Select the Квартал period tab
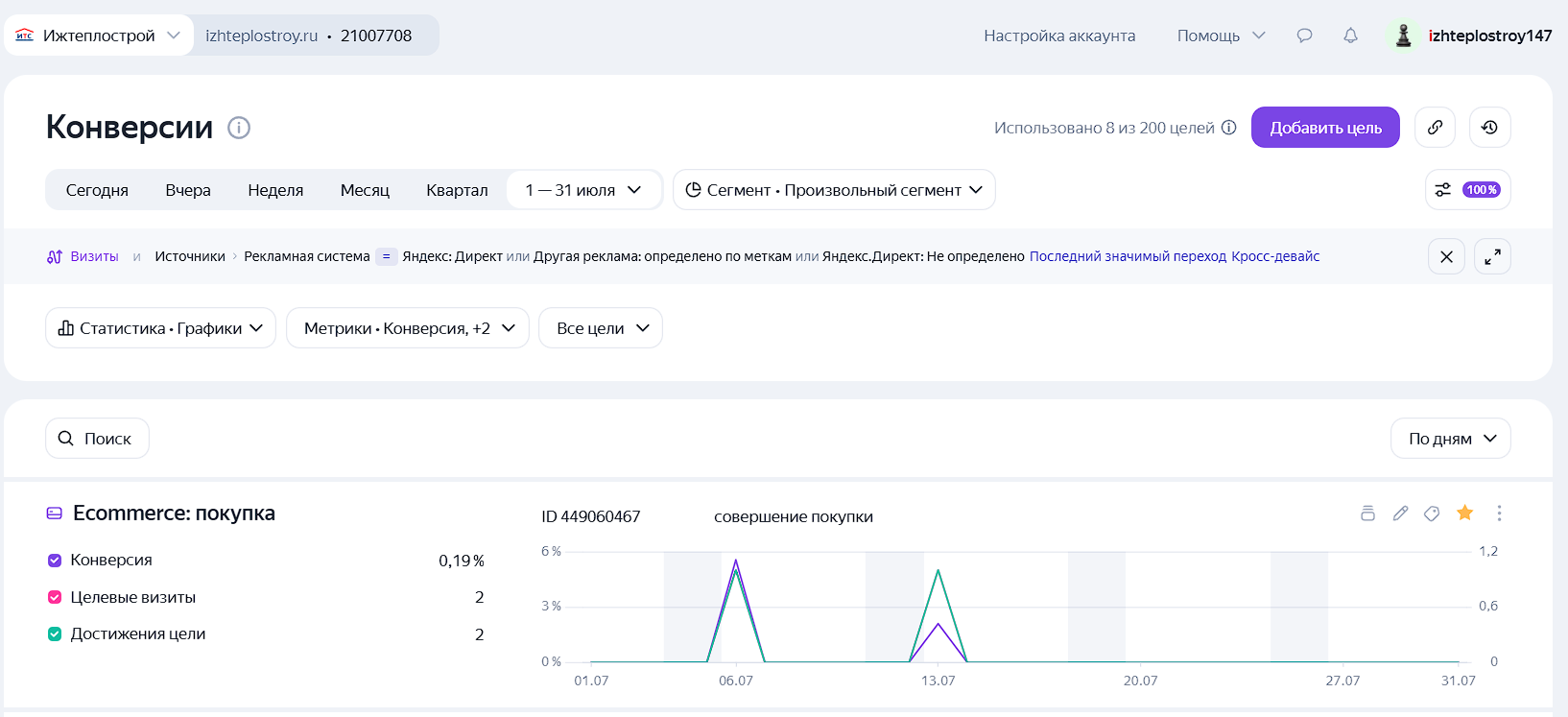This screenshot has height=717, width=1568. [x=457, y=190]
